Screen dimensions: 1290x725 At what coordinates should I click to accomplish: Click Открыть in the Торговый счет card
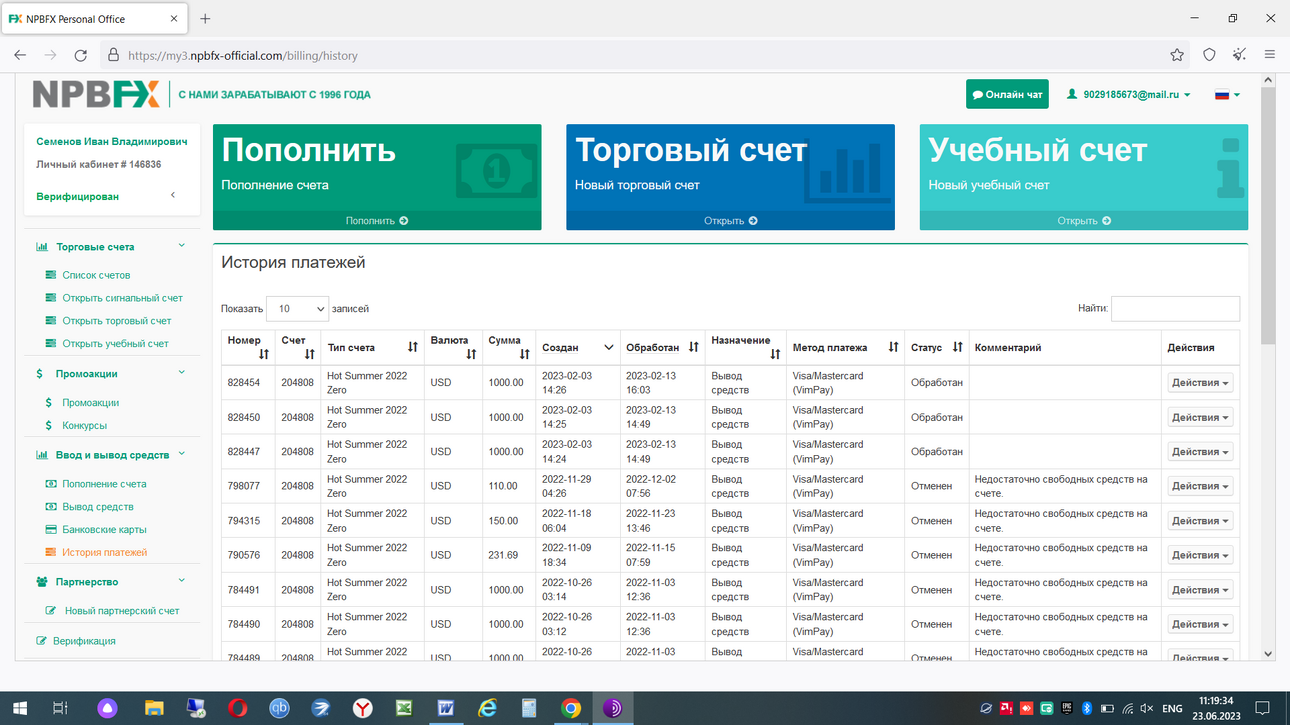(x=730, y=221)
